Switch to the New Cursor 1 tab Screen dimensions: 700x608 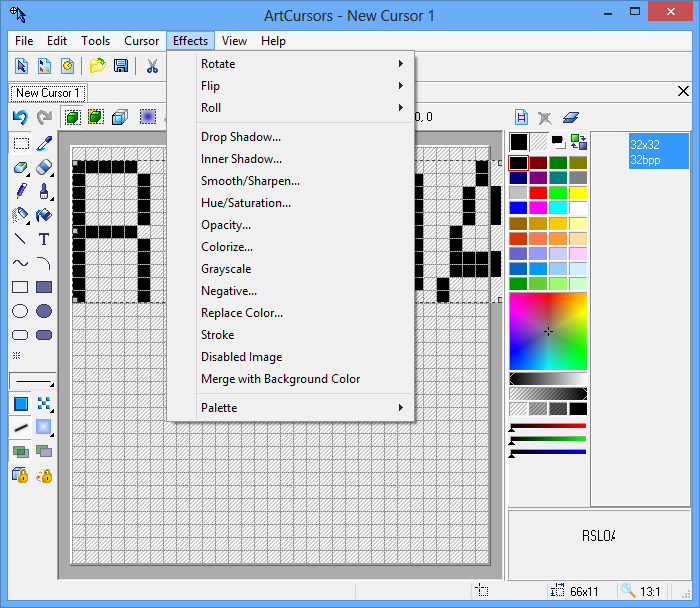click(x=48, y=93)
